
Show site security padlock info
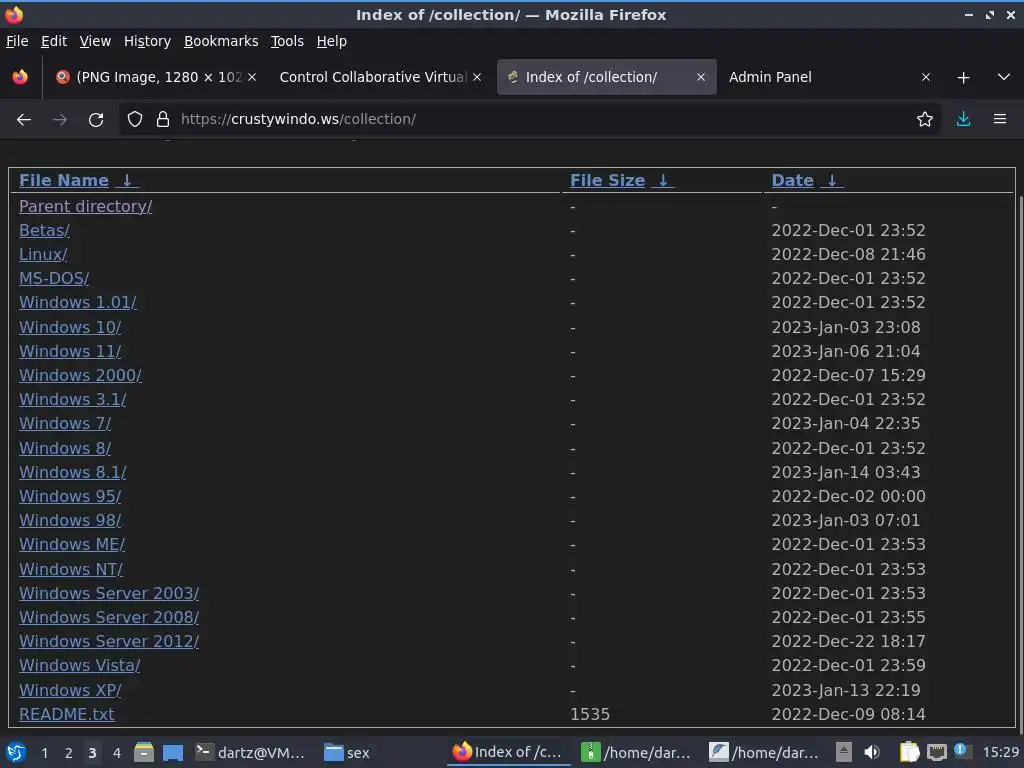(163, 120)
